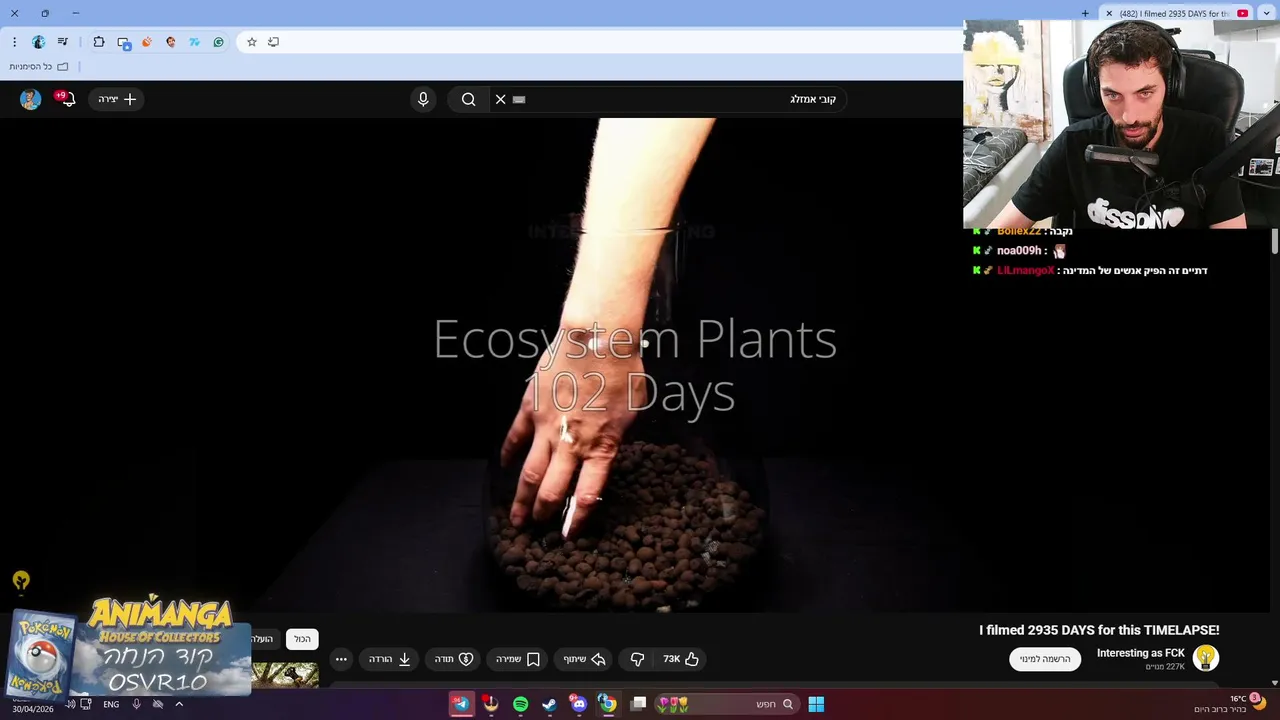Image resolution: width=1280 pixels, height=720 pixels.
Task: Open more actions three-dot menu under video
Action: 341,659
